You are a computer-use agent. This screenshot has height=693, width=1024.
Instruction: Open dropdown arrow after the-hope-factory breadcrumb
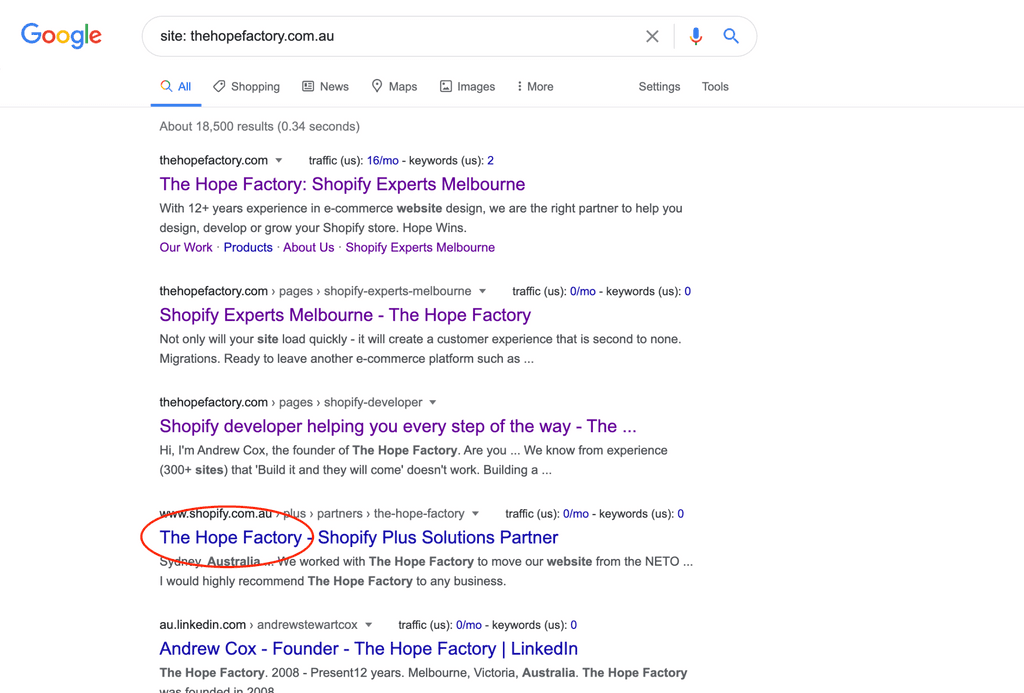[x=475, y=514]
